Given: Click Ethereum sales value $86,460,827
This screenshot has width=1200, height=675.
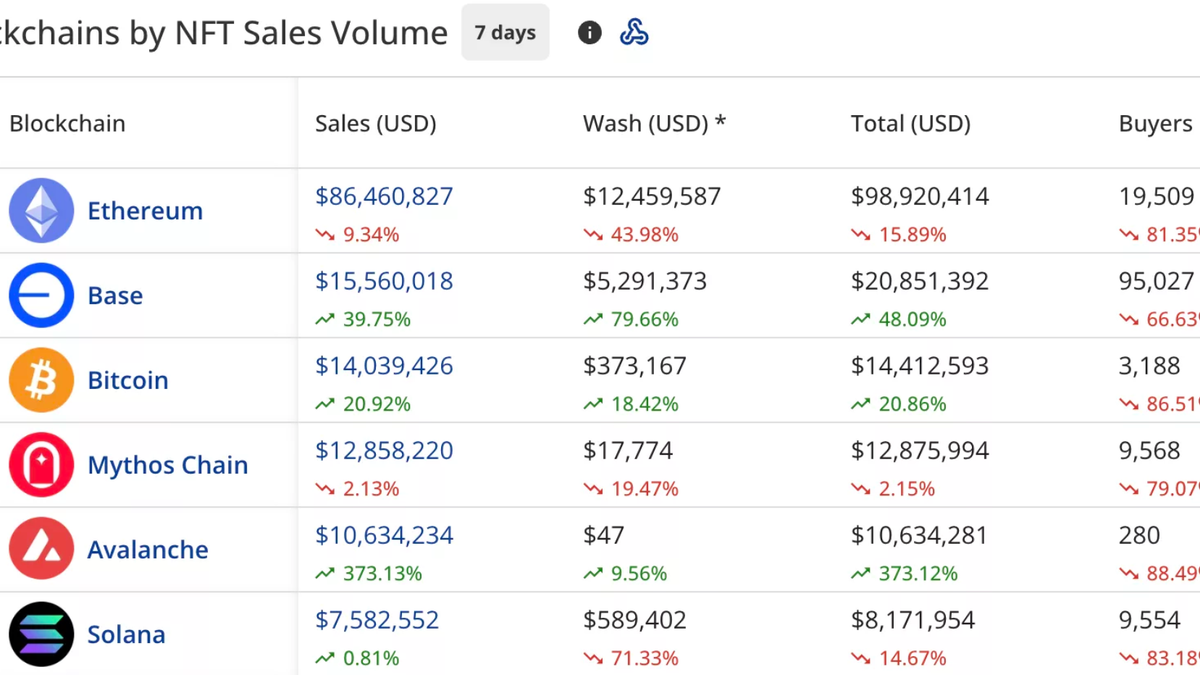Looking at the screenshot, I should (384, 196).
